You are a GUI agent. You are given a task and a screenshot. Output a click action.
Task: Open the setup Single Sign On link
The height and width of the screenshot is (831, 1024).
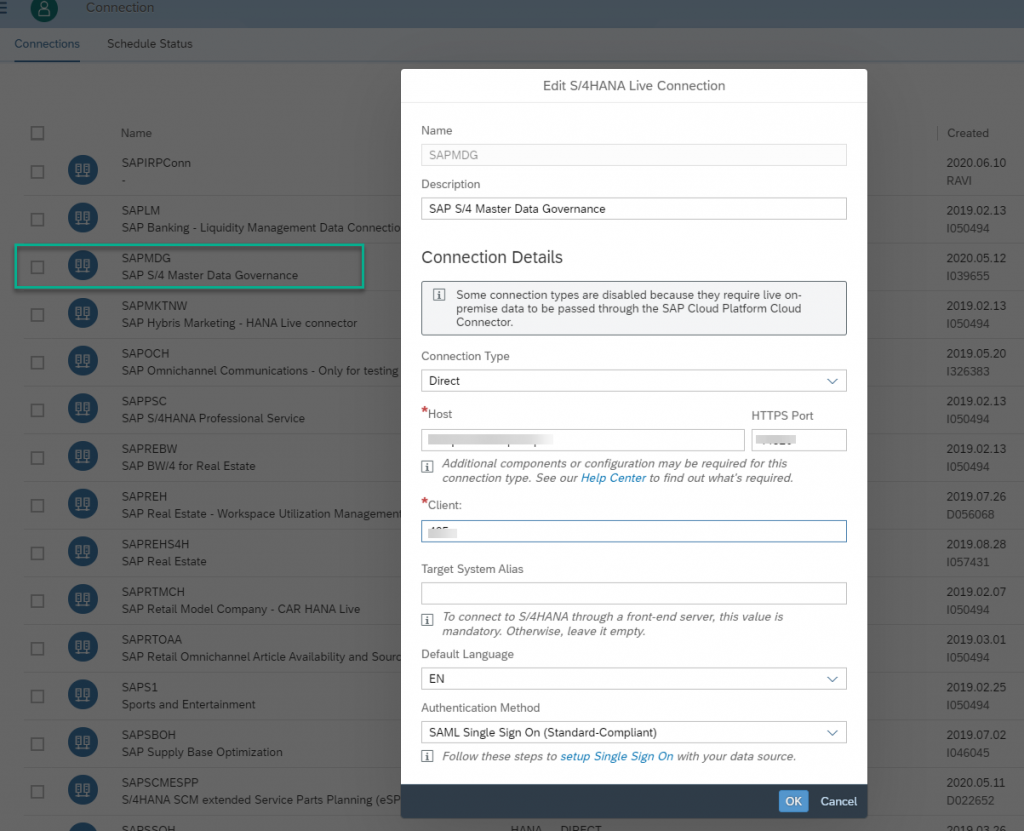click(616, 757)
